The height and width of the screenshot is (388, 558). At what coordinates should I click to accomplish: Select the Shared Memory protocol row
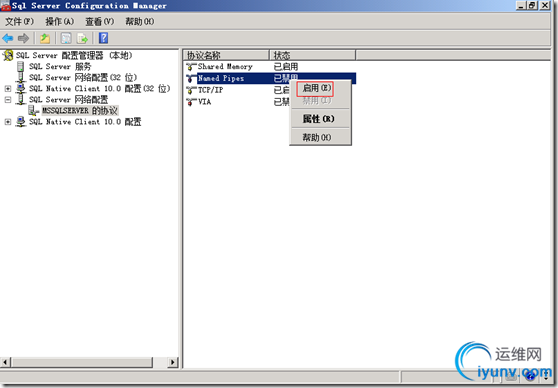[270, 67]
